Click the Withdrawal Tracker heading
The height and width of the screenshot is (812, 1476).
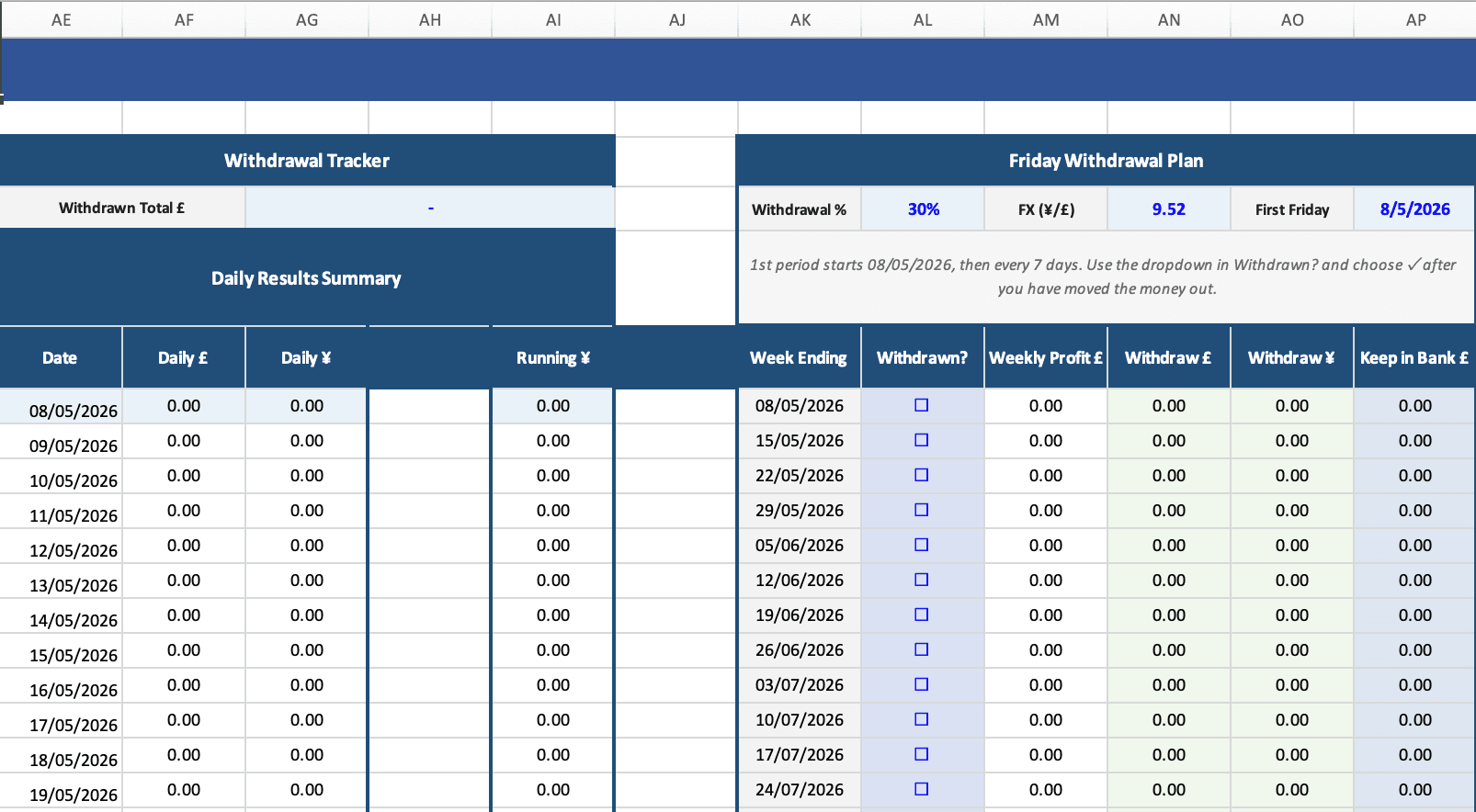pyautogui.click(x=307, y=161)
